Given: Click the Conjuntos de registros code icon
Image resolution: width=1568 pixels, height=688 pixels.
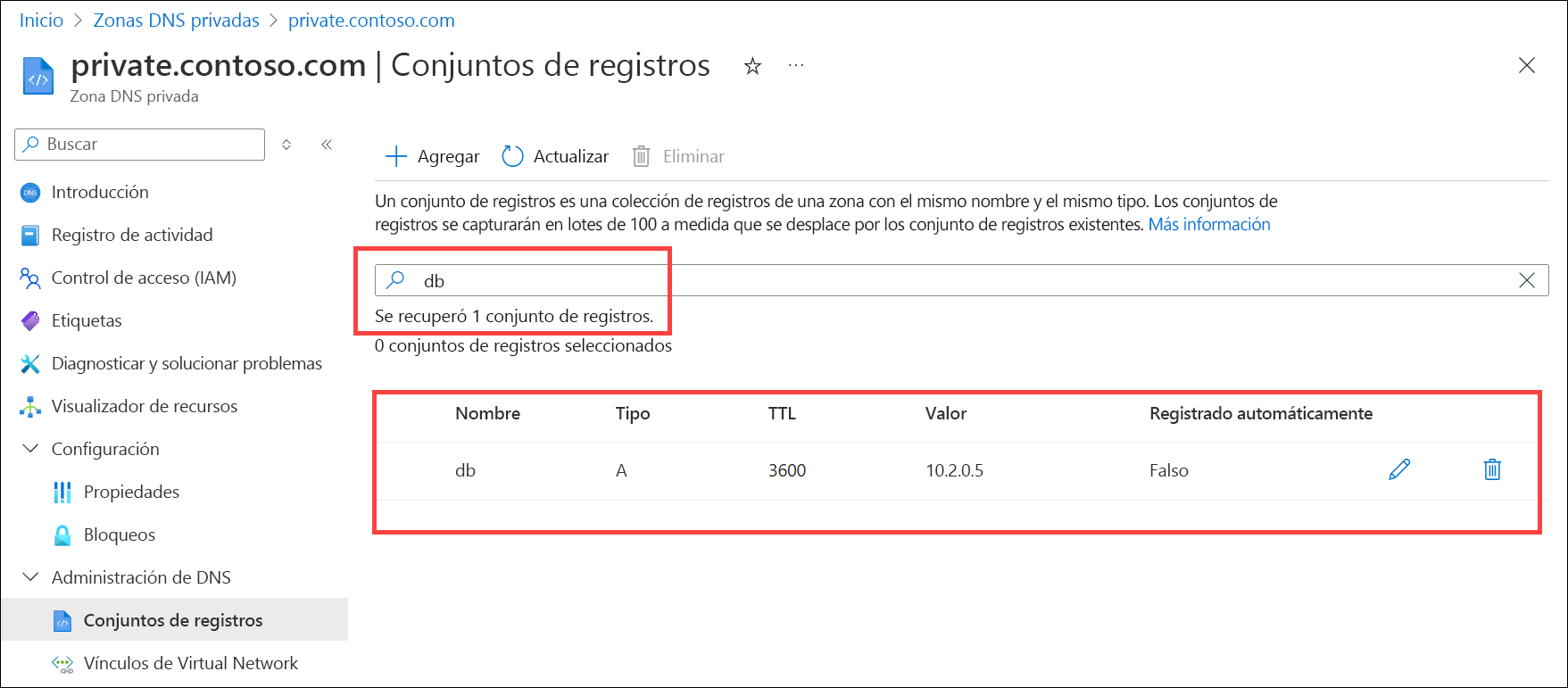Looking at the screenshot, I should [x=62, y=620].
